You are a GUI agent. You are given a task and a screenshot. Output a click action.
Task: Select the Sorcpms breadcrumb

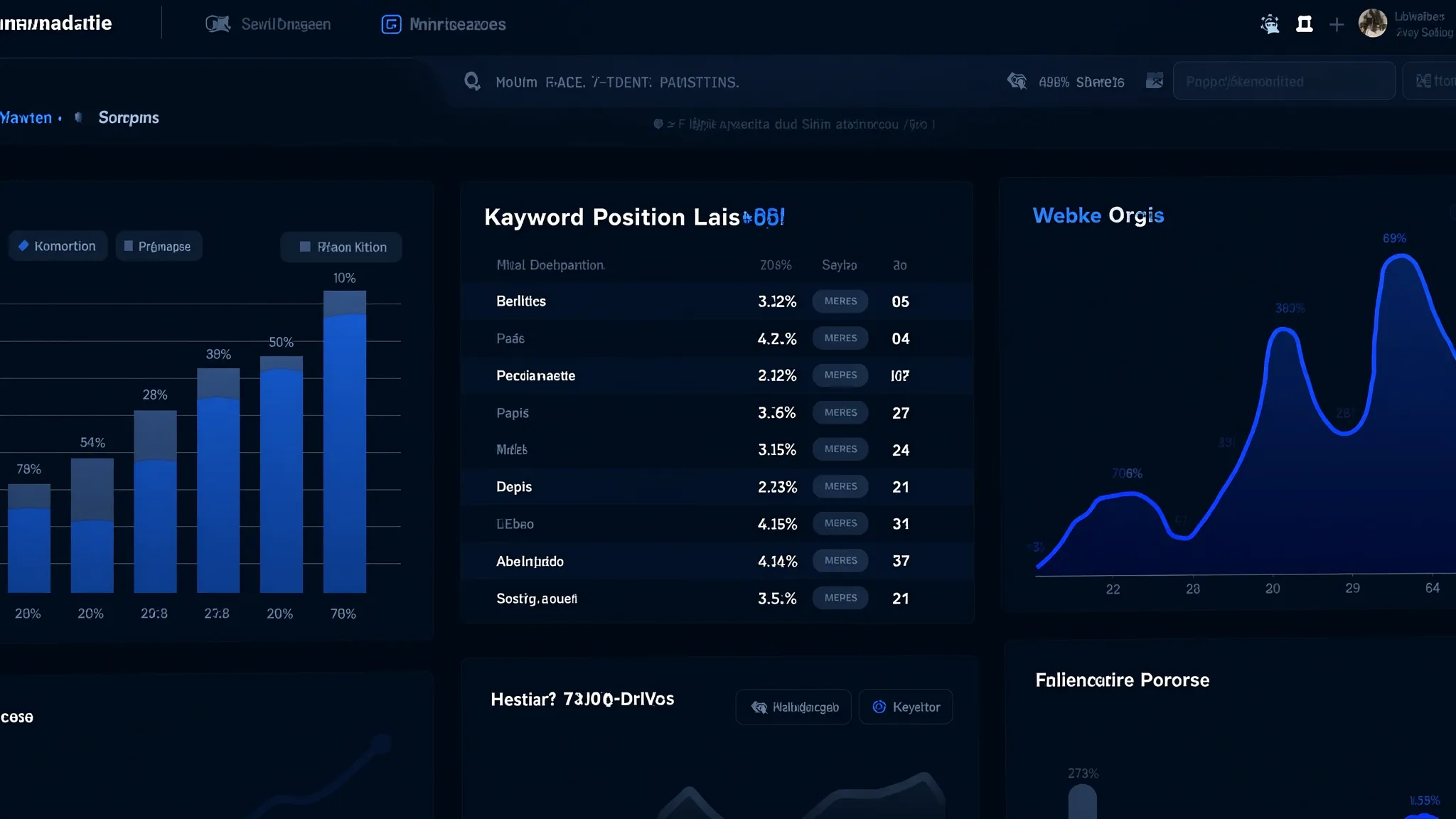[x=129, y=117]
